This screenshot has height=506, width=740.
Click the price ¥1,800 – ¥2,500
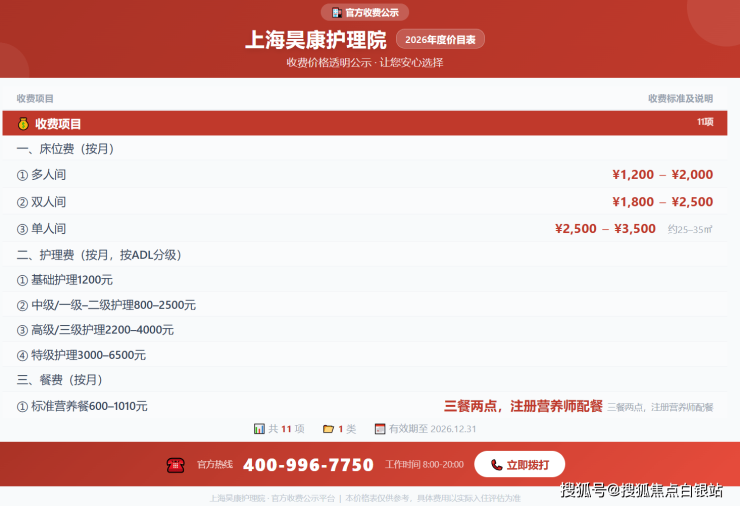coord(663,202)
